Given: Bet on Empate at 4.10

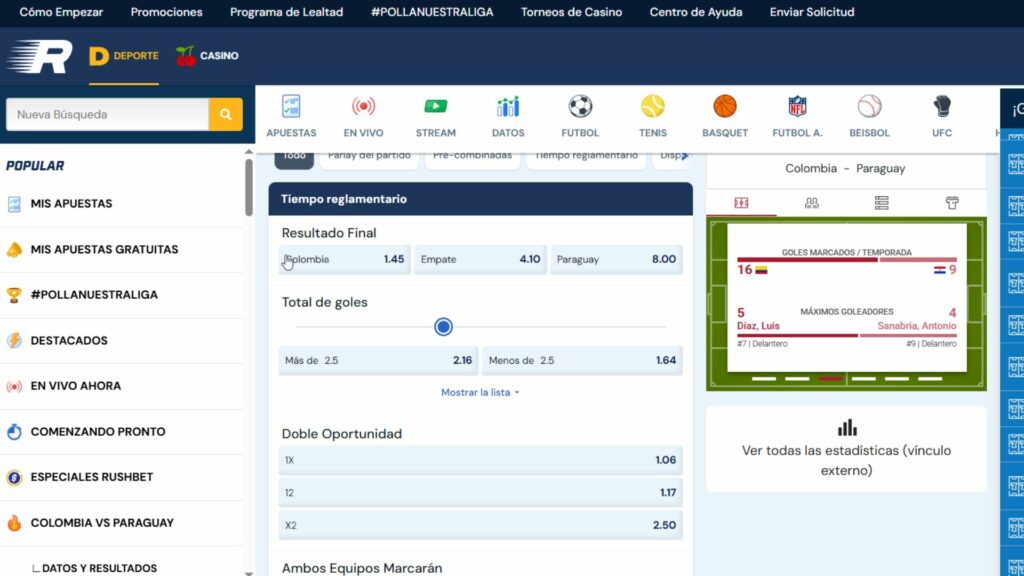Looking at the screenshot, I should tap(480, 259).
